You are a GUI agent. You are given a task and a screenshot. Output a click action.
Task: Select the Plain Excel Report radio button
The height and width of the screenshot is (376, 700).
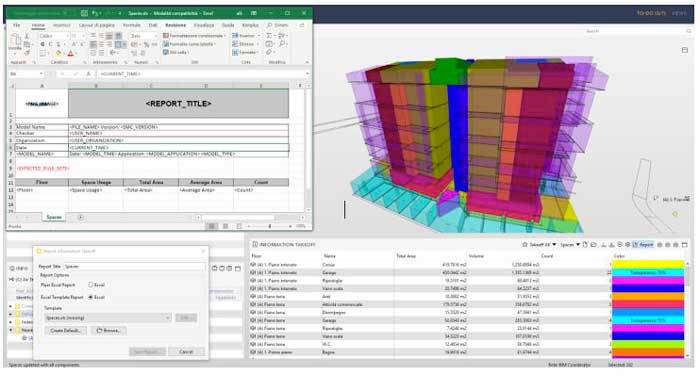pos(91,285)
